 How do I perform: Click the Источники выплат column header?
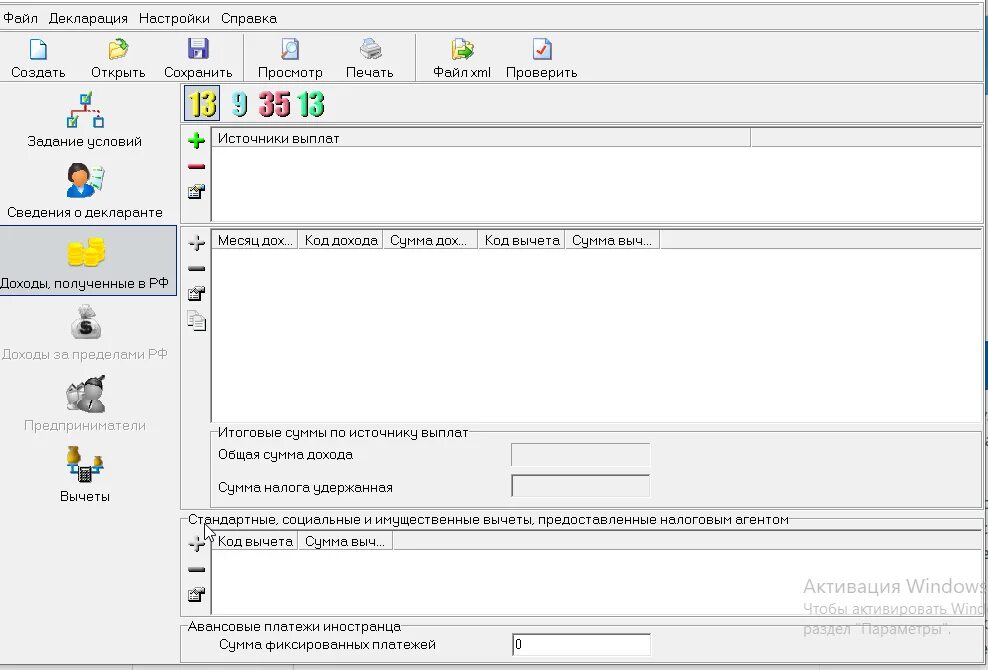click(481, 138)
